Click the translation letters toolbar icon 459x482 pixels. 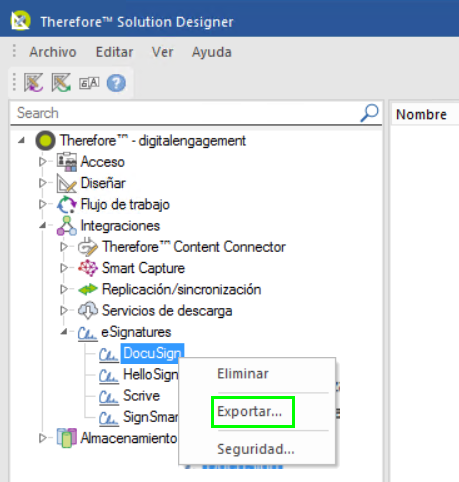(89, 83)
